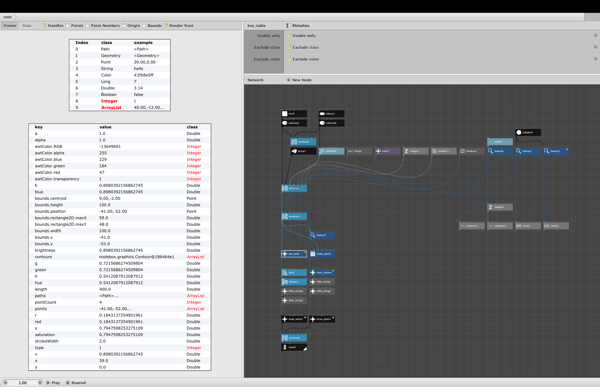Screen dimensions: 600x387
Task: Click the #2fb8e5ff color example cell
Action: click(143, 75)
